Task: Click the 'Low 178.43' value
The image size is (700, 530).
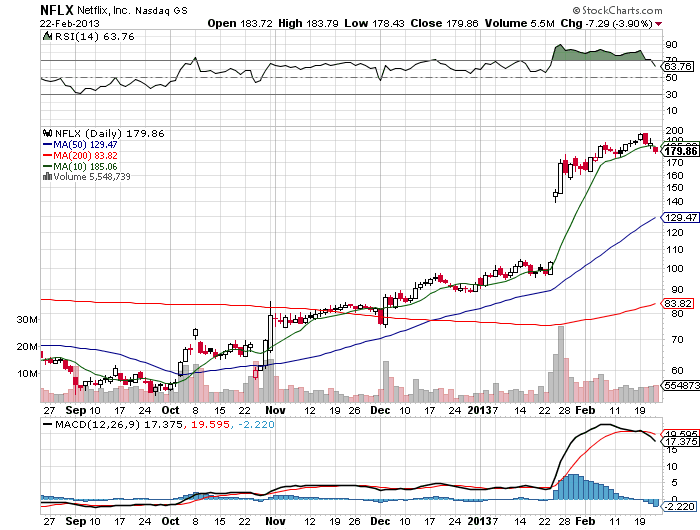Action: tap(374, 23)
